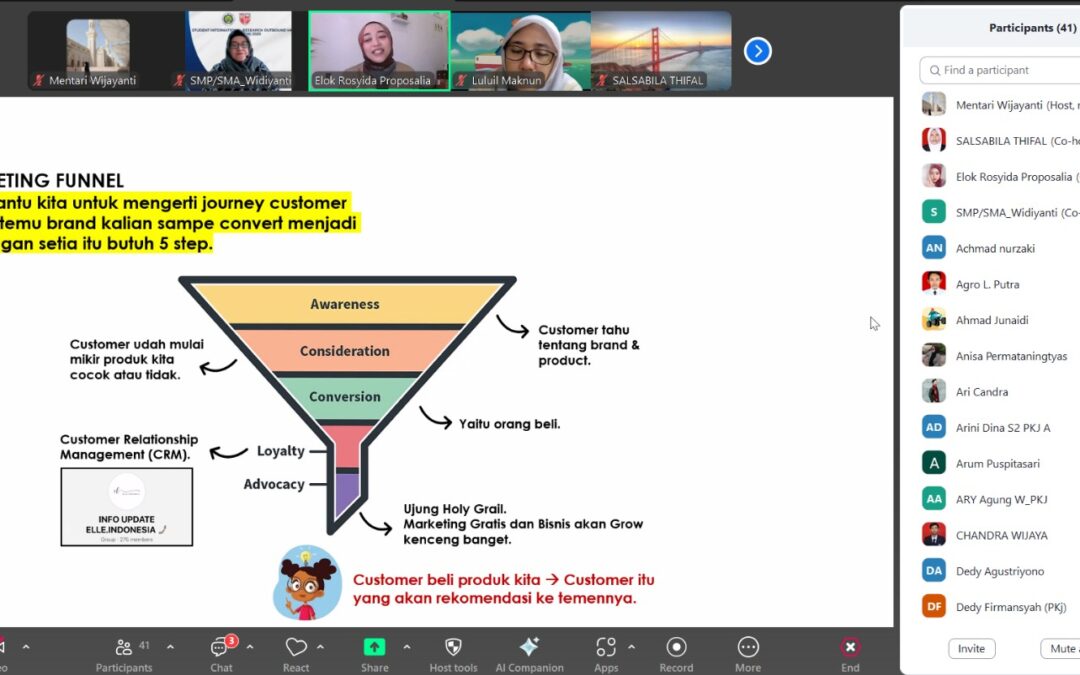Screen dimensions: 1080x675
Task: Open the More options icon
Action: [748, 647]
